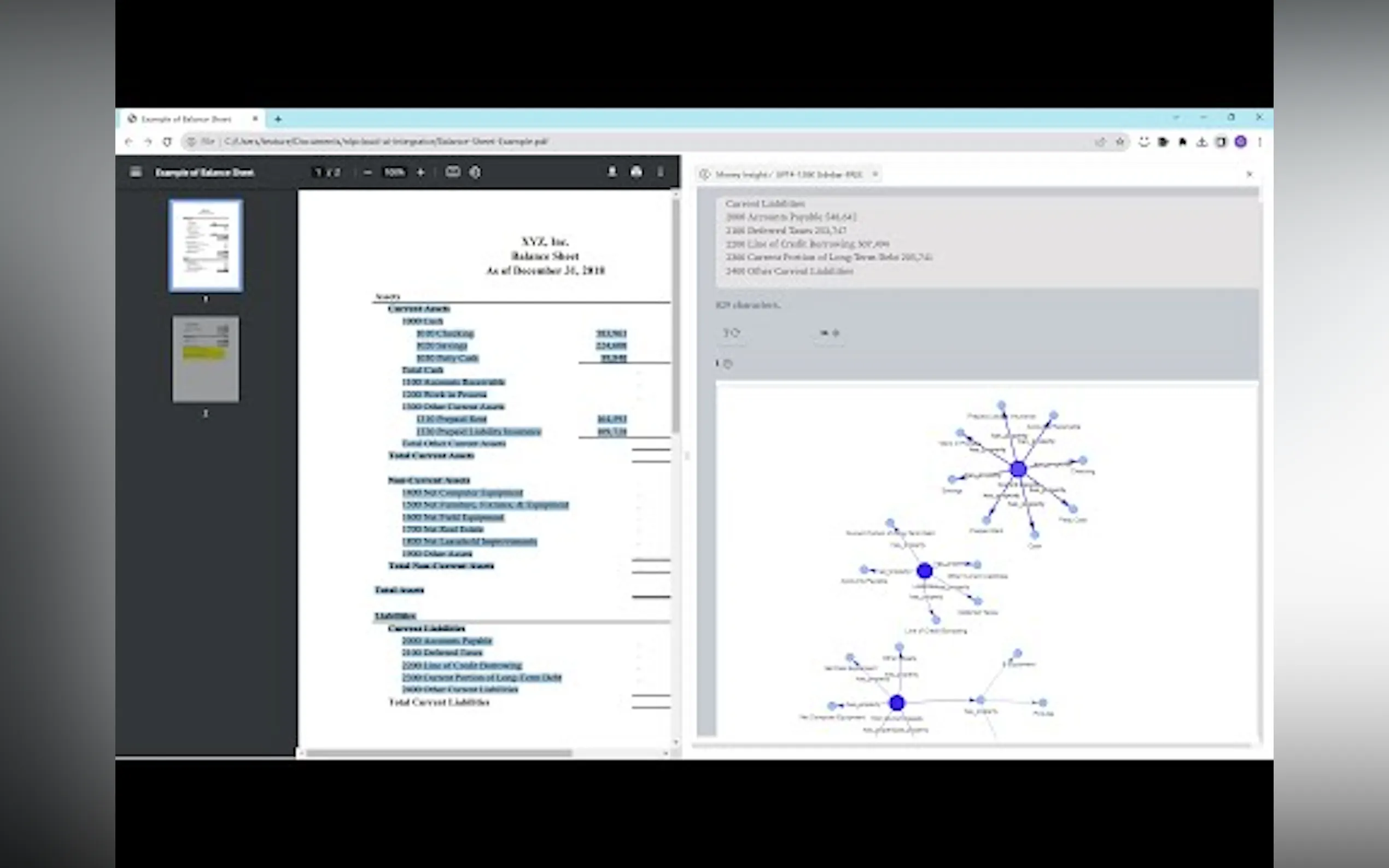Click '1120 Prepaid Liability Insurance' line
This screenshot has width=1389, height=868.
point(479,431)
